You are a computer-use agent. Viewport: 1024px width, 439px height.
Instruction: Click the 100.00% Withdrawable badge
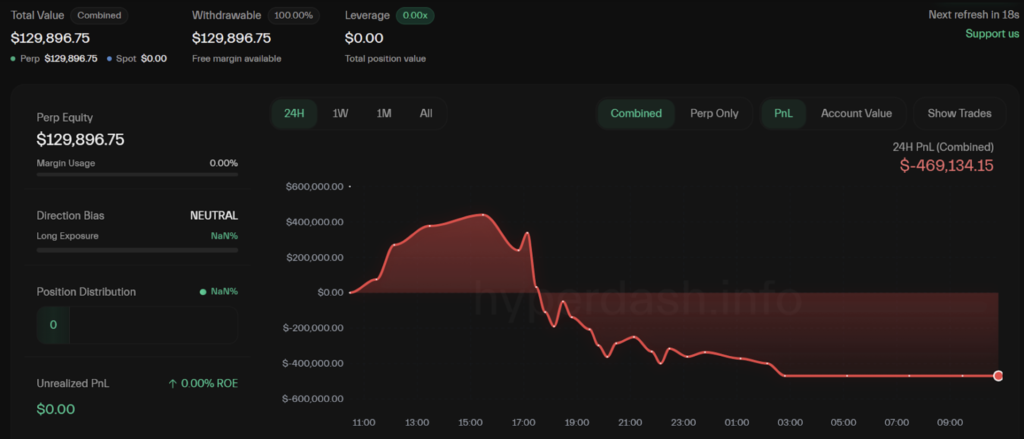pyautogui.click(x=294, y=16)
